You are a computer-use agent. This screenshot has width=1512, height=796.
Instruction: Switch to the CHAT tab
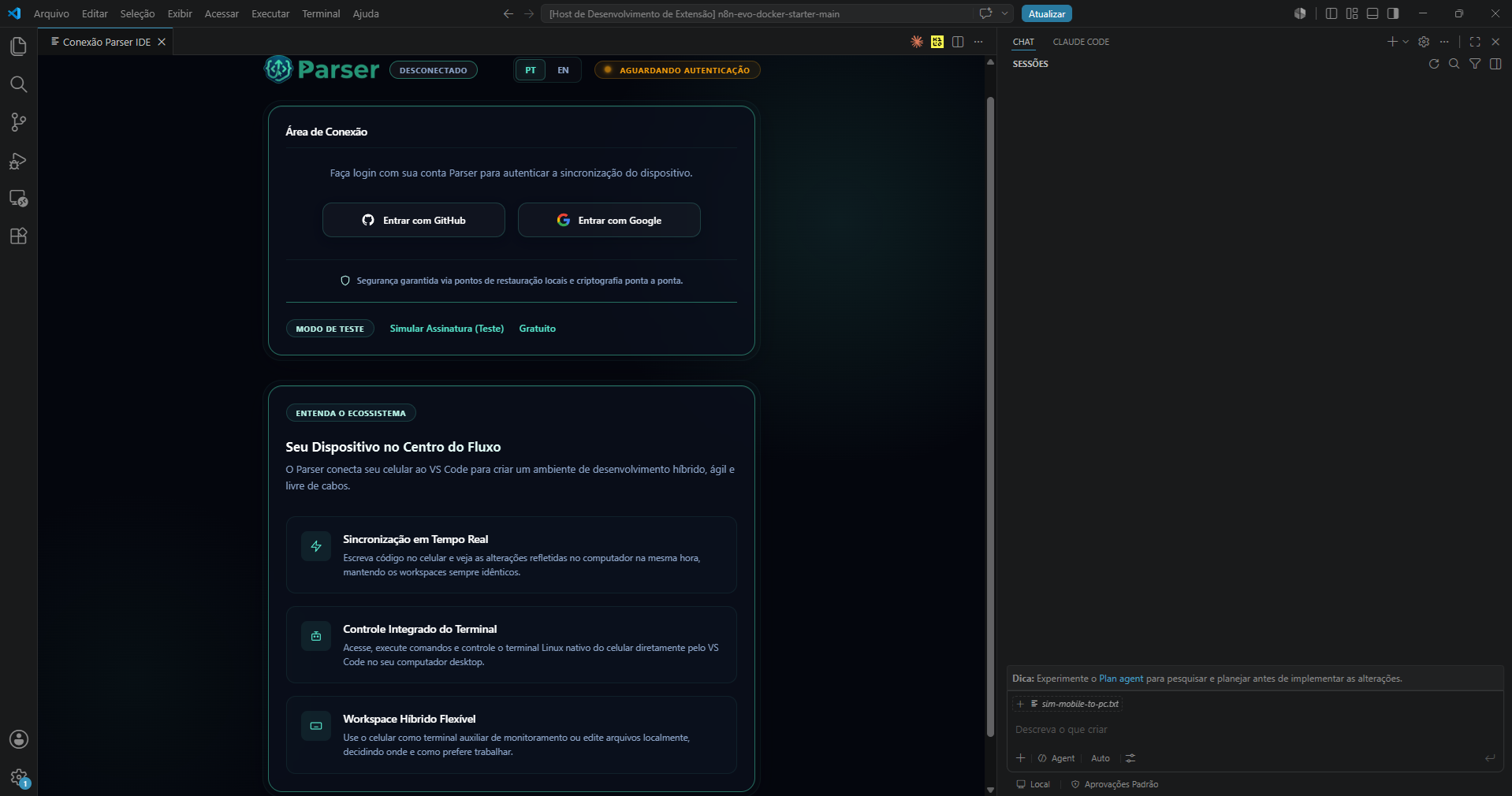coord(1023,42)
